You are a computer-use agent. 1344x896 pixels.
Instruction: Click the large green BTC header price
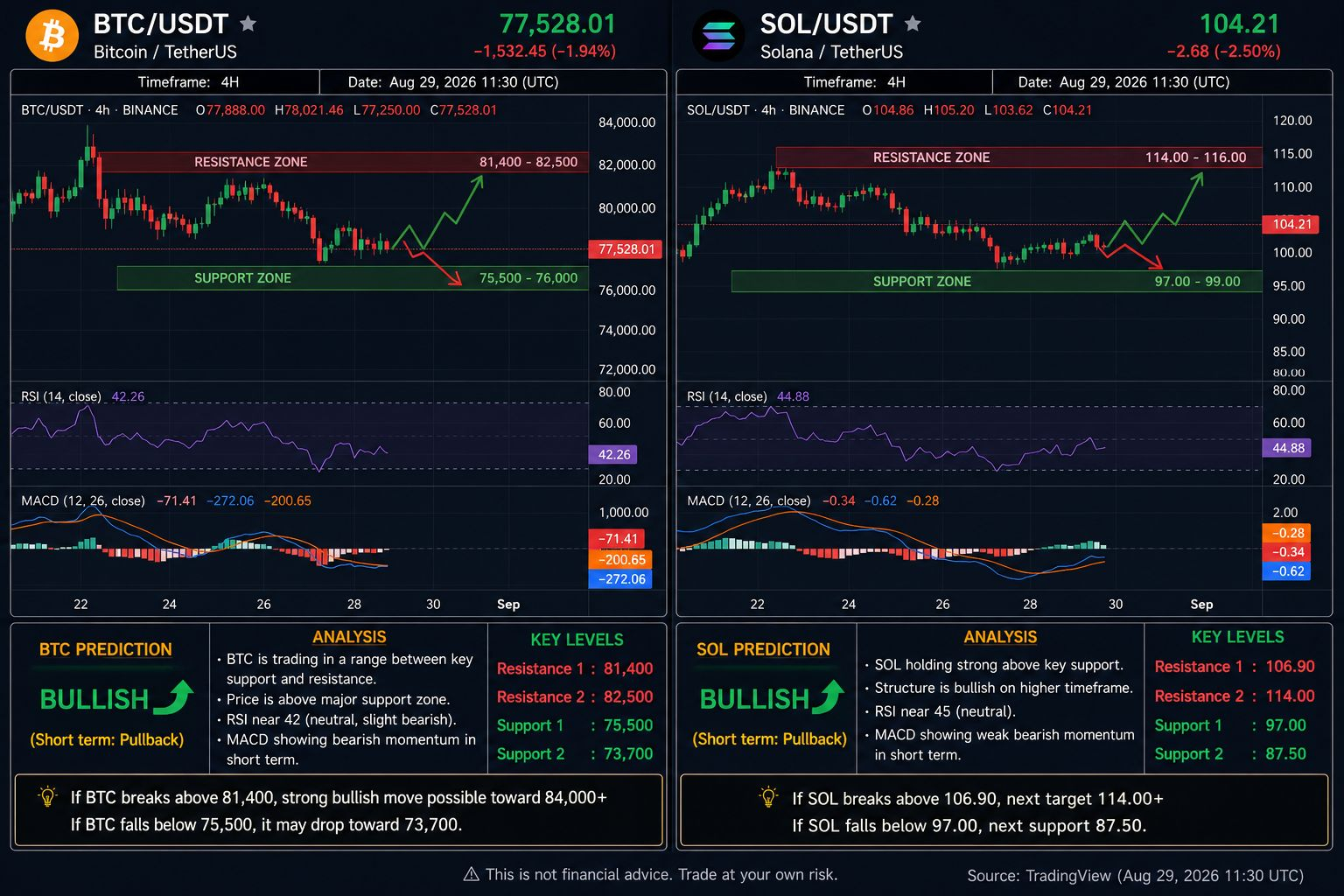point(557,24)
